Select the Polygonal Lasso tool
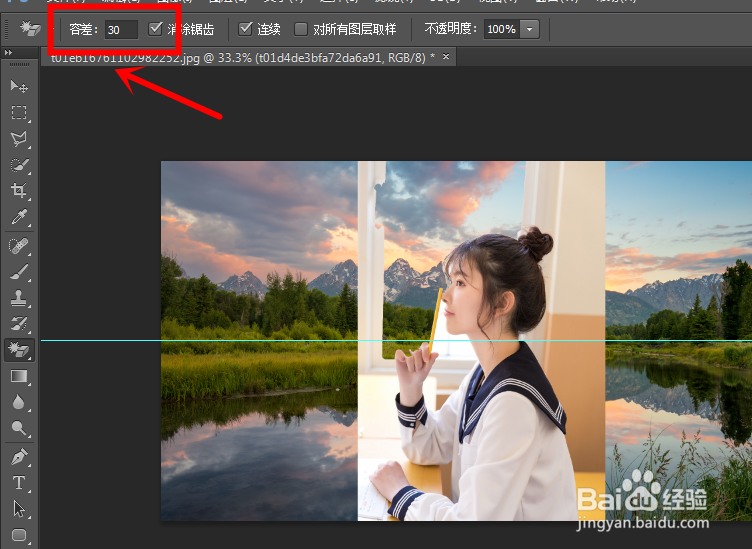This screenshot has height=549, width=752. (19, 139)
